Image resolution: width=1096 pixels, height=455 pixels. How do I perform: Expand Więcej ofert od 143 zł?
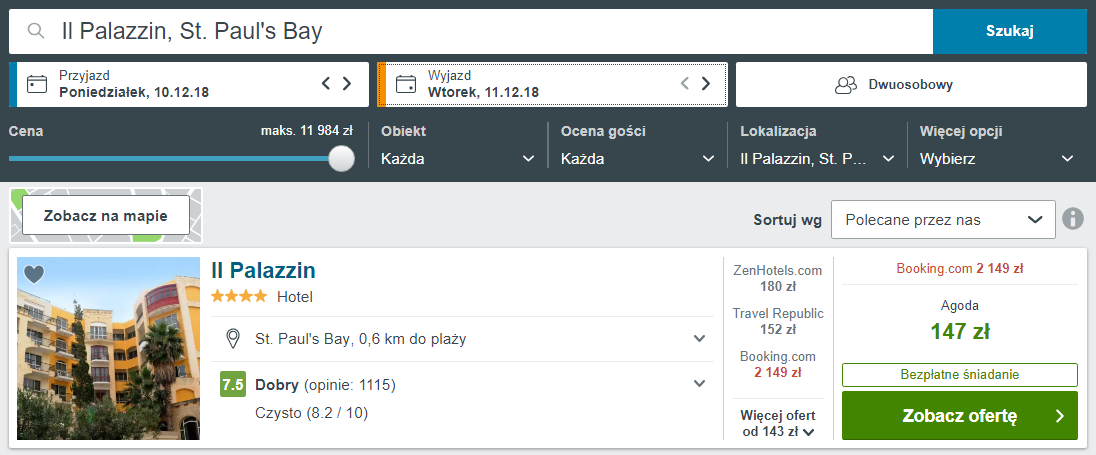click(x=778, y=424)
